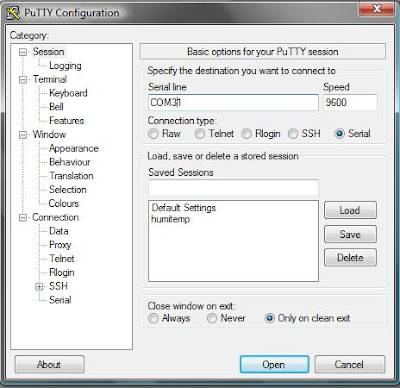Open the Translation category
Image resolution: width=400 pixels, height=388 pixels.
click(71, 176)
